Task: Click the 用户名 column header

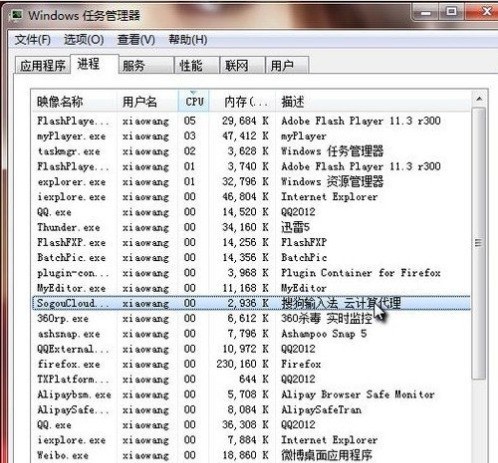Action: (147, 101)
